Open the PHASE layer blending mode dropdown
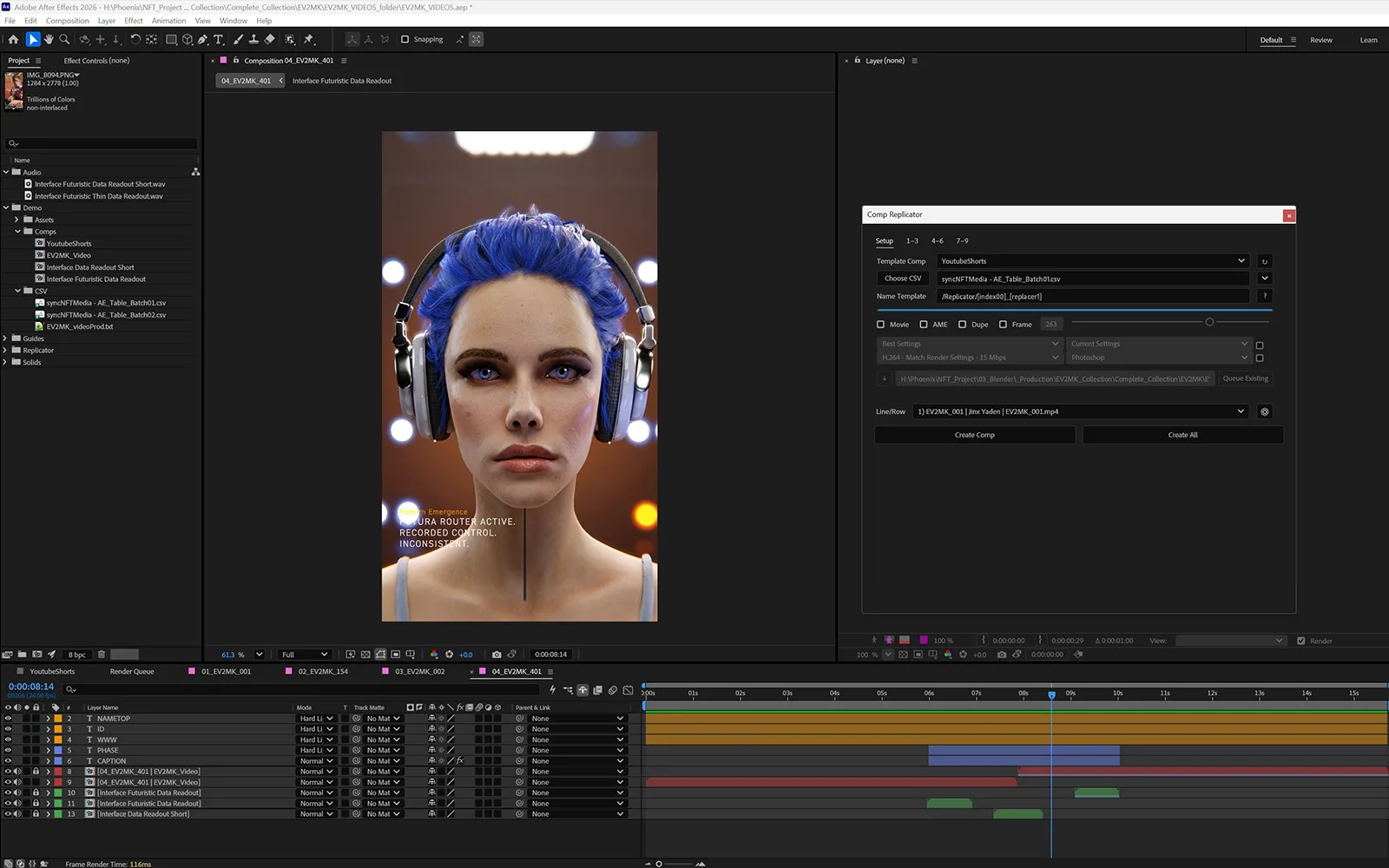The height and width of the screenshot is (868, 1389). 316,751
